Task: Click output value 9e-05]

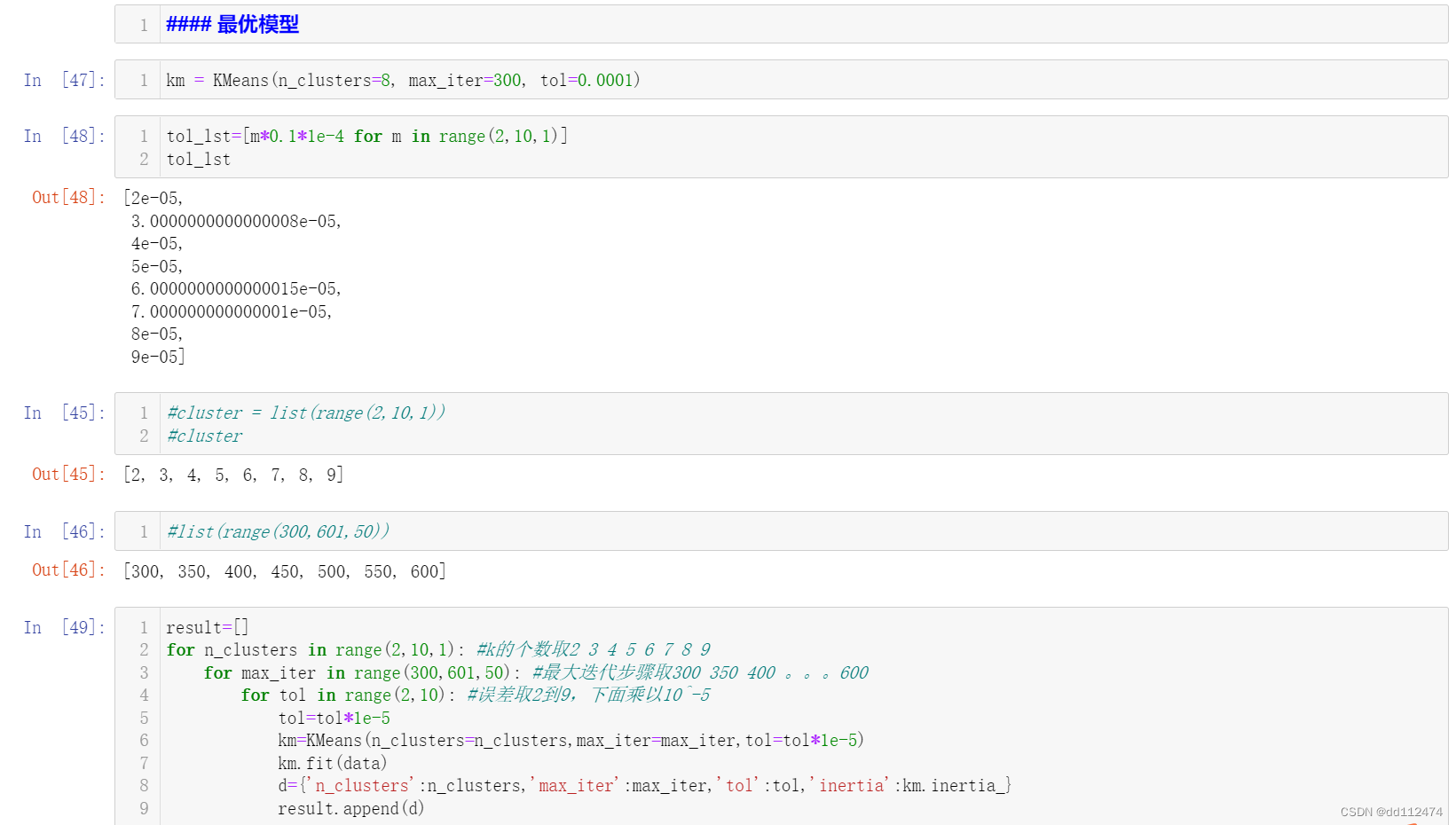Action: [158, 357]
